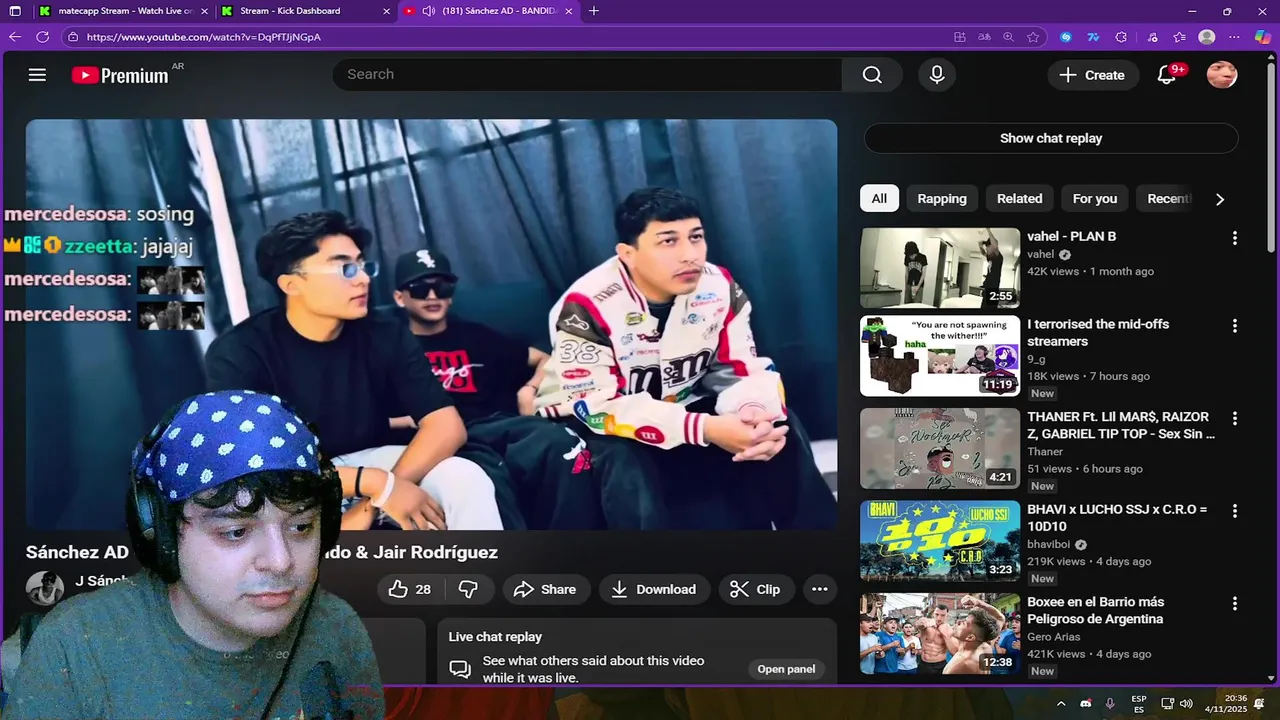Focus the YouTube search field
The height and width of the screenshot is (720, 1280).
(x=587, y=75)
